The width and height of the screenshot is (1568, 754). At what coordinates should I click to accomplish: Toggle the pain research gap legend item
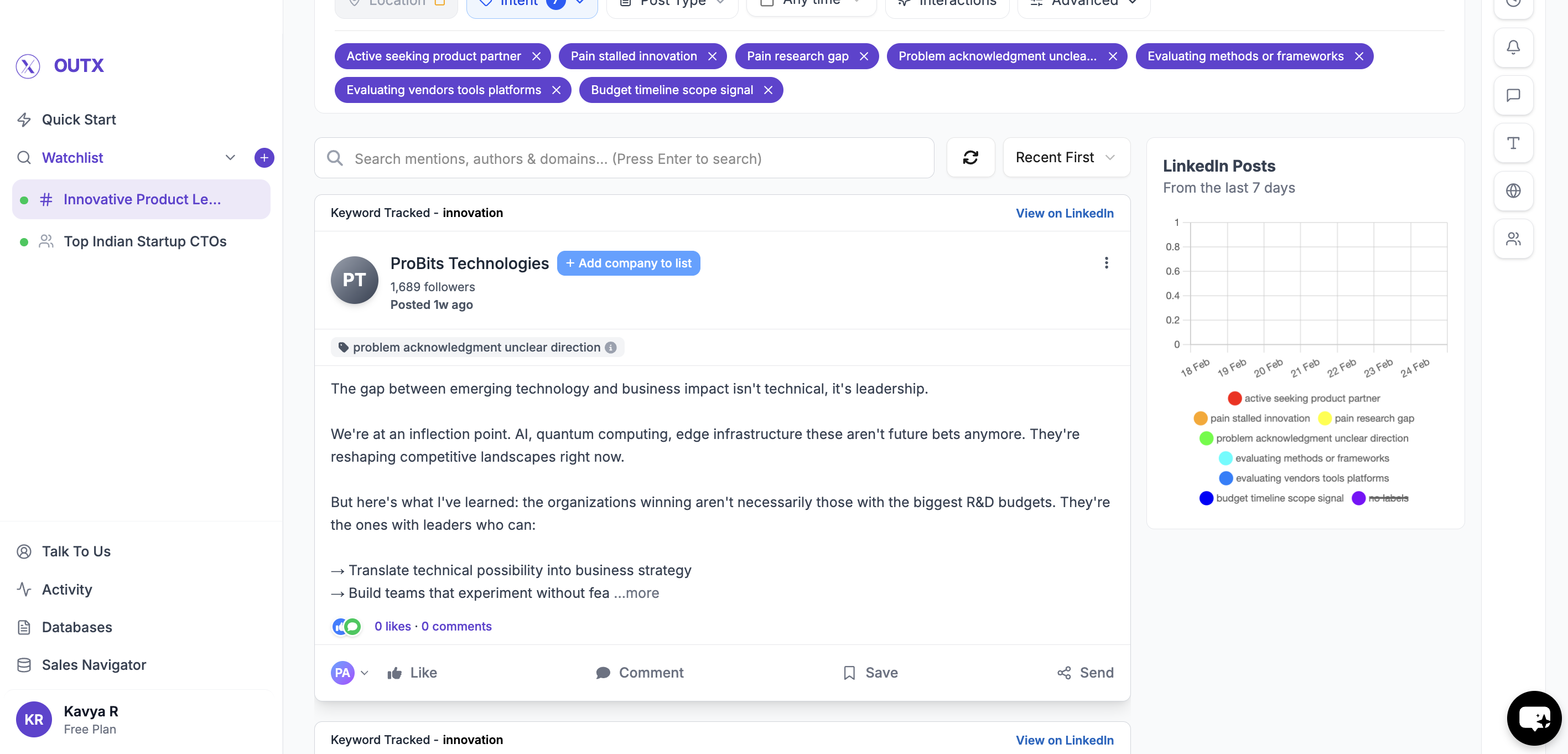coord(1373,419)
